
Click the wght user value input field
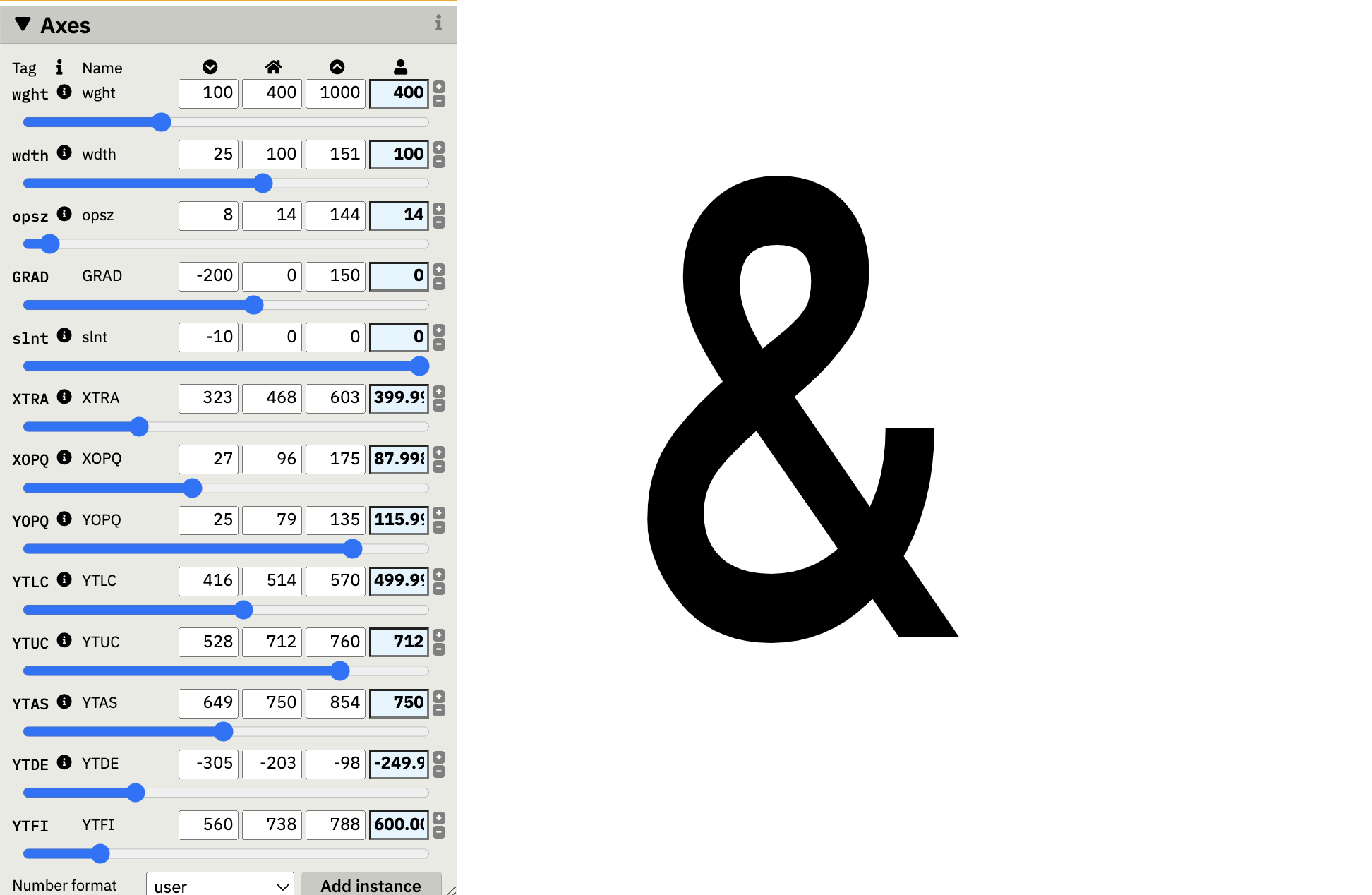click(399, 92)
